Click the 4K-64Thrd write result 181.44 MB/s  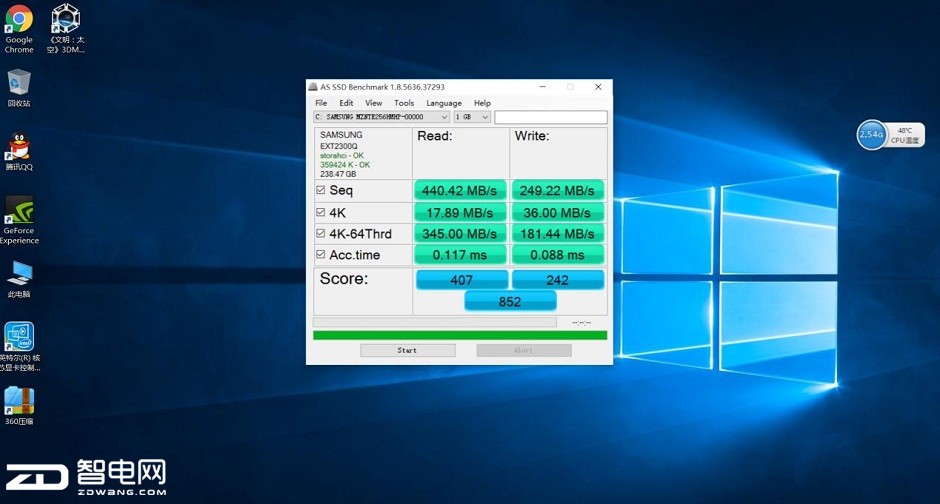557,234
